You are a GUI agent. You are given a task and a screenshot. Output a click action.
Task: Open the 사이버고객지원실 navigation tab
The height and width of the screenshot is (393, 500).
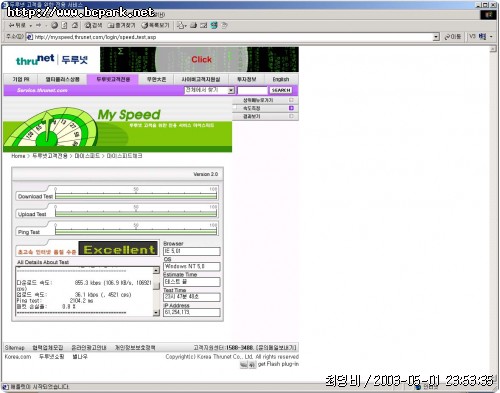coord(201,79)
